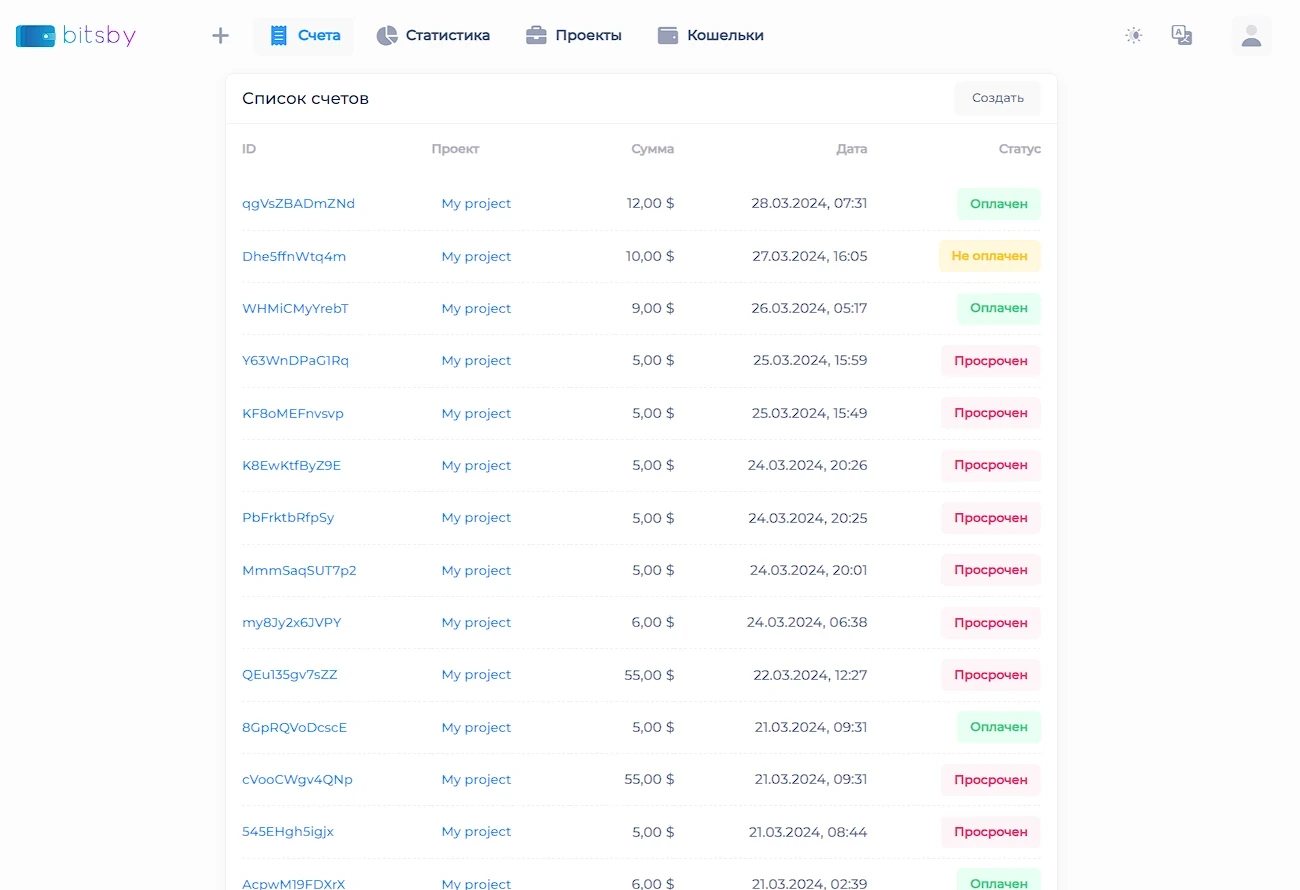The image size is (1300, 890).
Task: Open the Счета tab
Action: click(x=304, y=36)
